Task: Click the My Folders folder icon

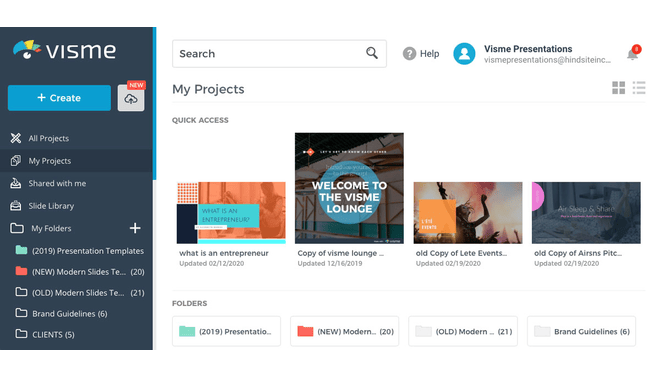Action: pos(17,228)
